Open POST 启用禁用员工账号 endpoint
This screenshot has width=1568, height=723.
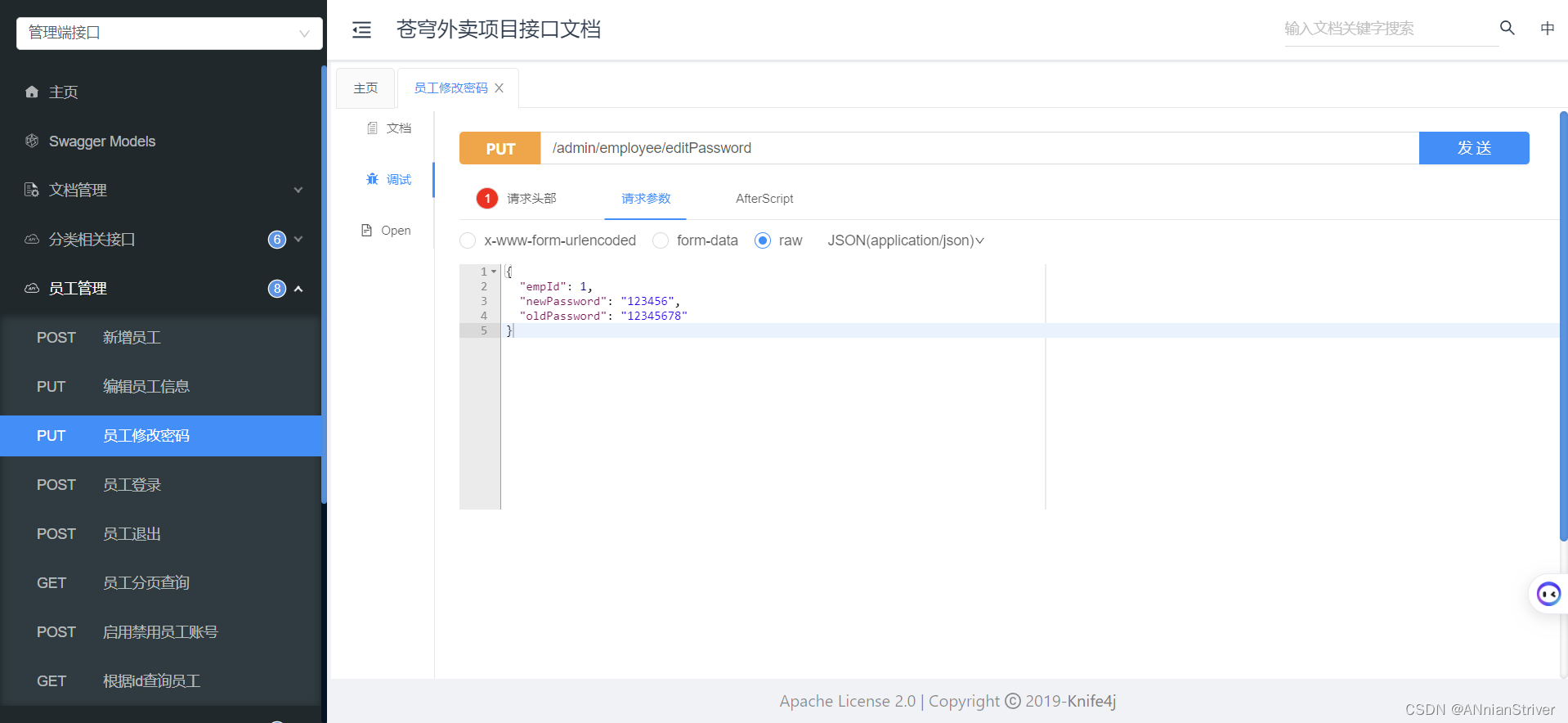[x=160, y=631]
